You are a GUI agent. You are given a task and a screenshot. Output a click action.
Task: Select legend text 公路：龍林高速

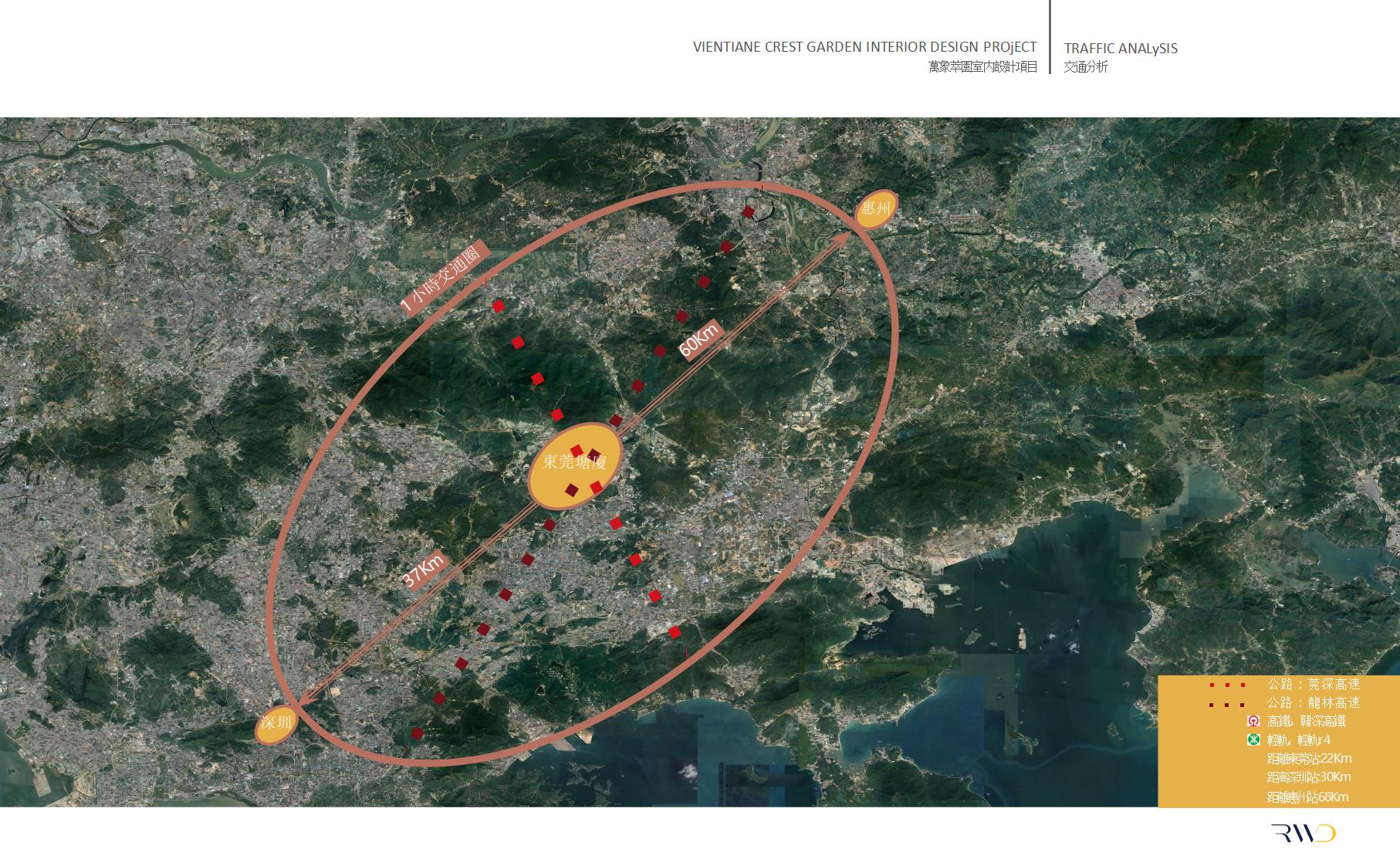point(1314,703)
